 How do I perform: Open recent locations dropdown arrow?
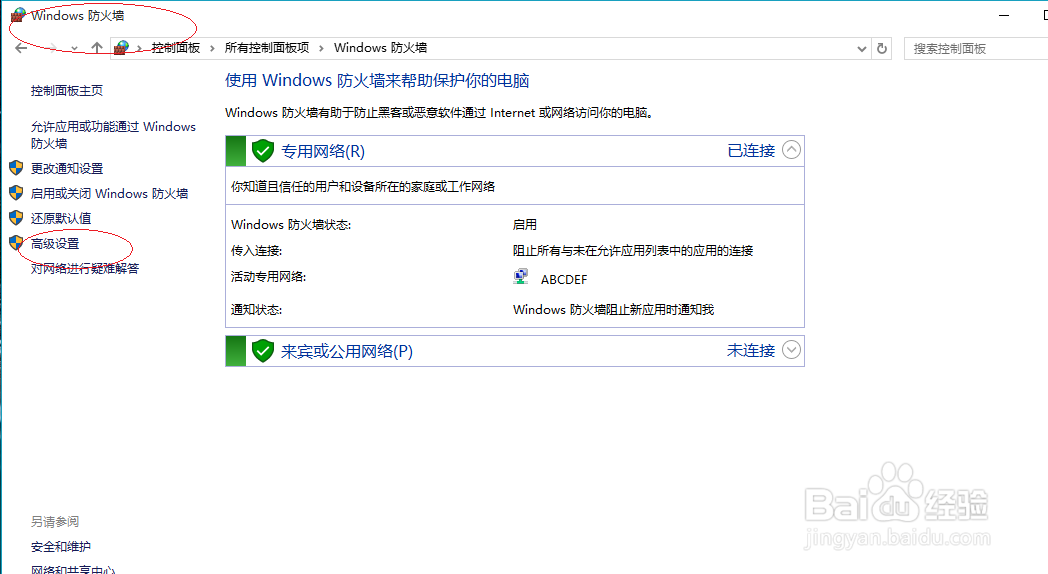coord(74,49)
